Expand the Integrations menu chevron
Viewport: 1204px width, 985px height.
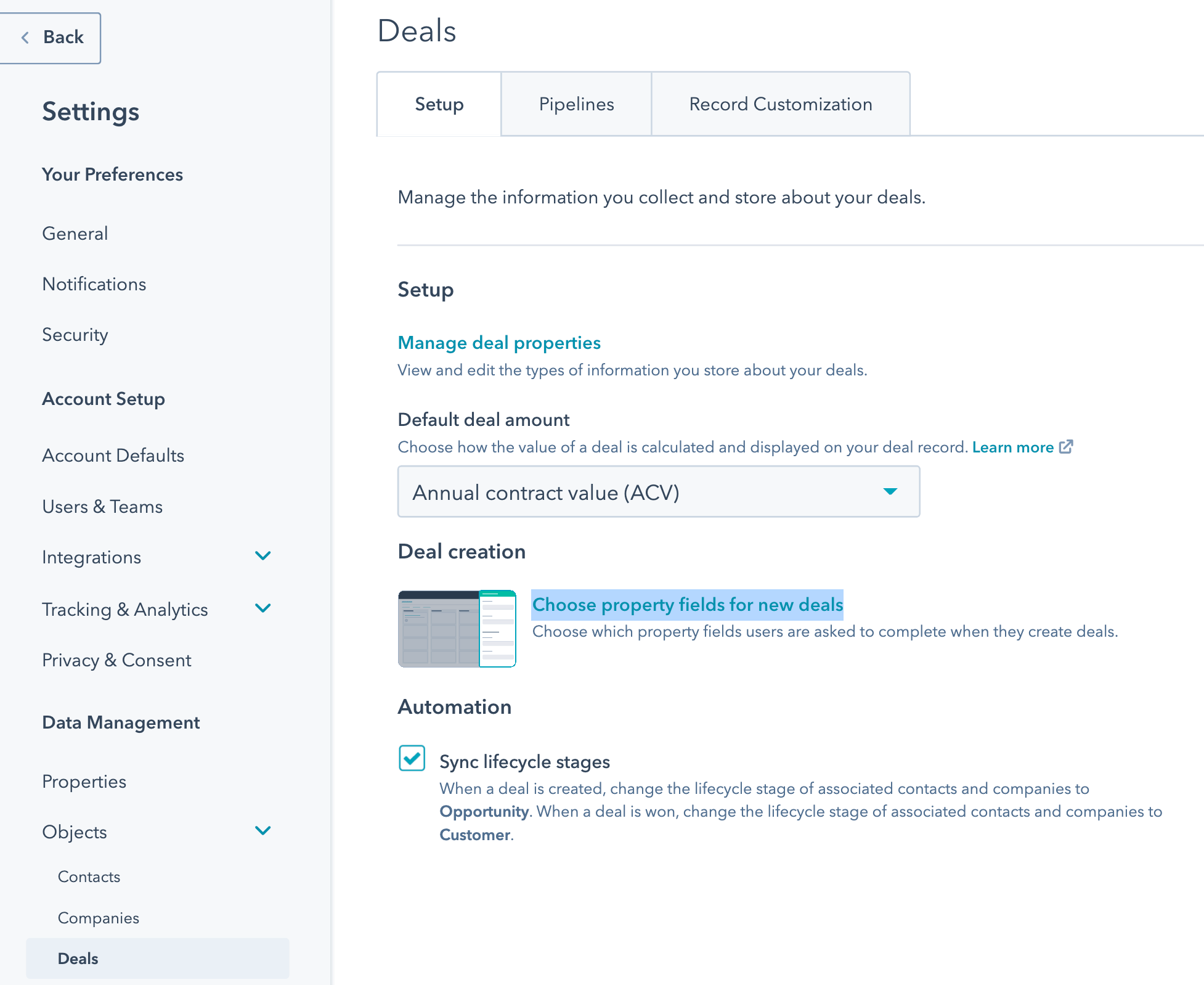coord(263,556)
